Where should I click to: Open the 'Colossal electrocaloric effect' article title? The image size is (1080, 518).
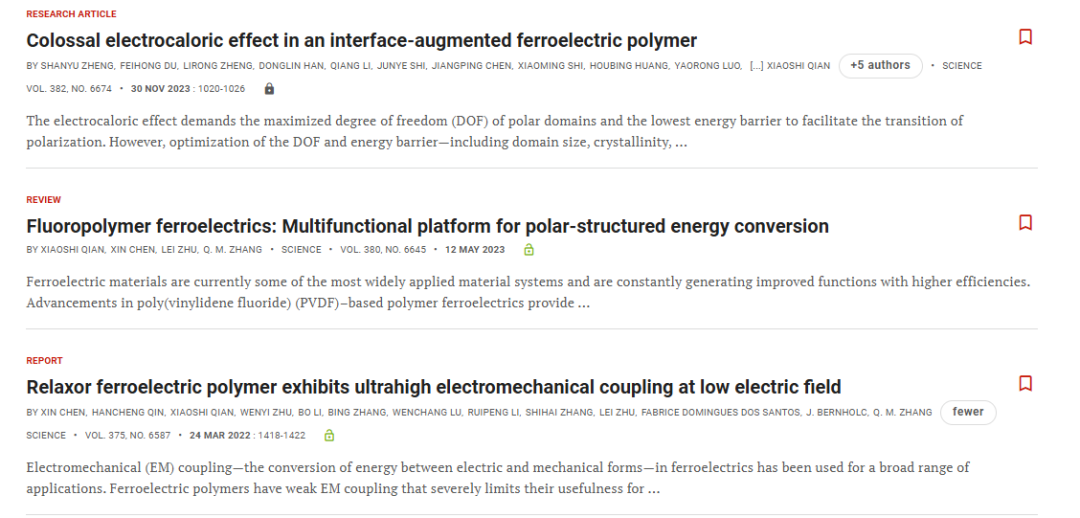click(362, 41)
